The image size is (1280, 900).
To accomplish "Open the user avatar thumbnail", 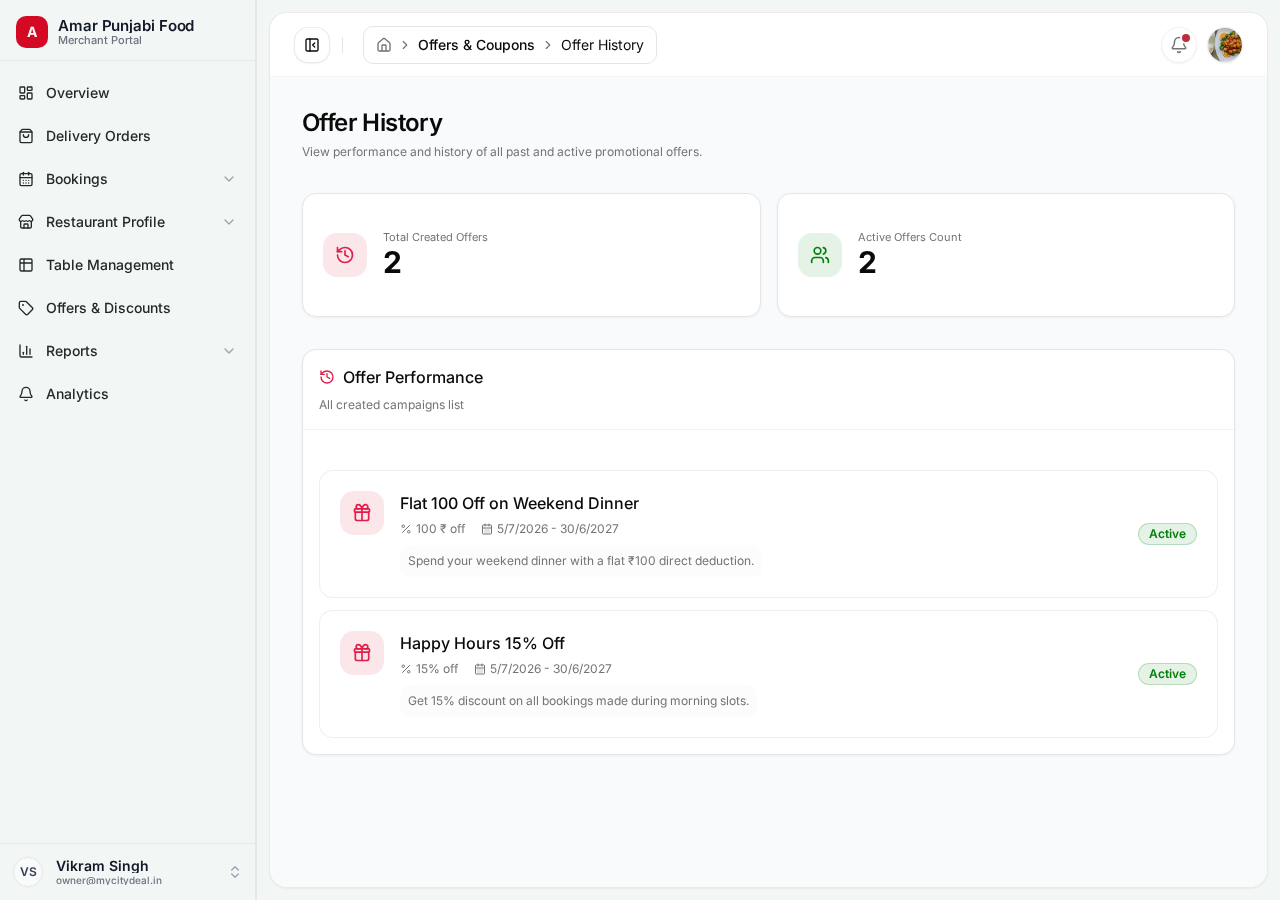I will [x=1225, y=45].
